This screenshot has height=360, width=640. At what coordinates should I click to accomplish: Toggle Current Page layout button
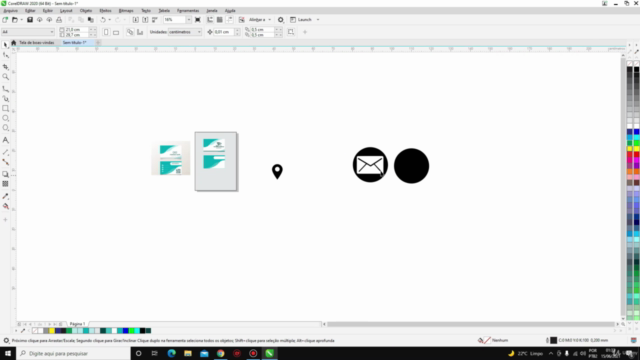pos(140,32)
